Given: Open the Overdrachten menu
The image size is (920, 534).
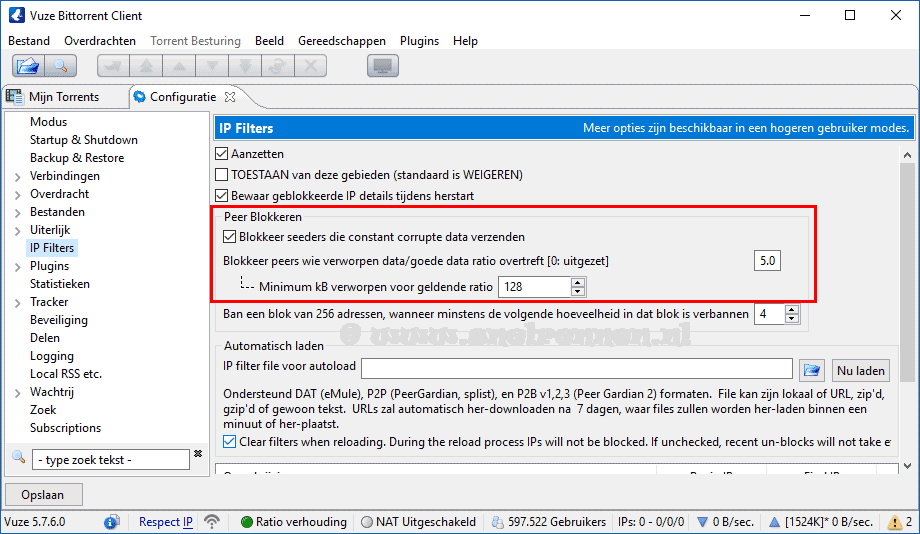Looking at the screenshot, I should [100, 40].
